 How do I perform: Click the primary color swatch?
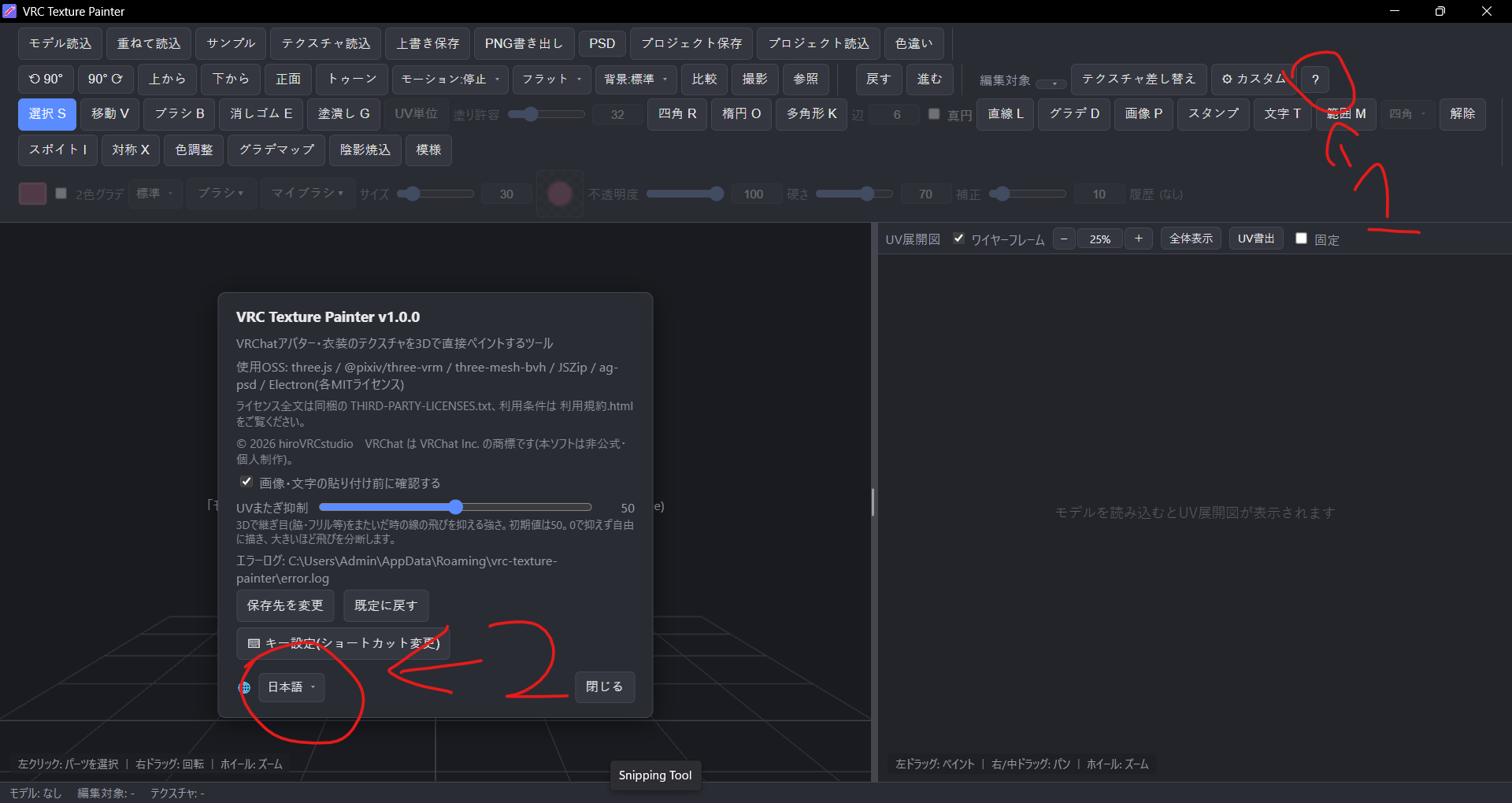[x=32, y=194]
